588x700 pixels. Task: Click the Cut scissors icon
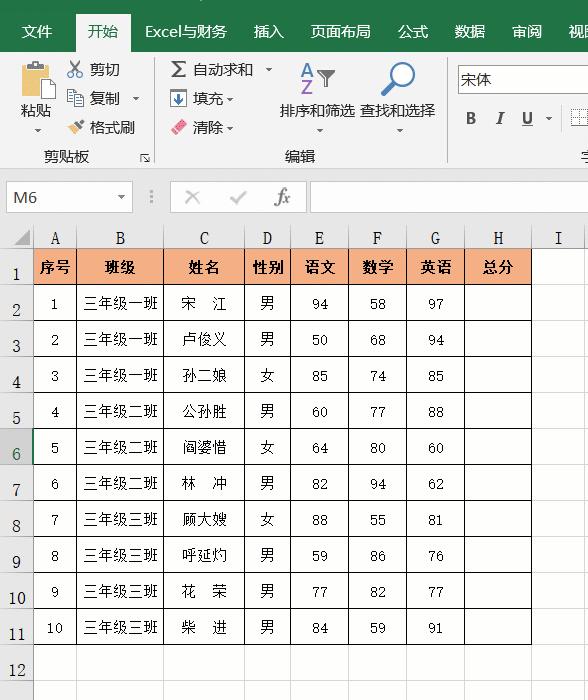(x=75, y=69)
